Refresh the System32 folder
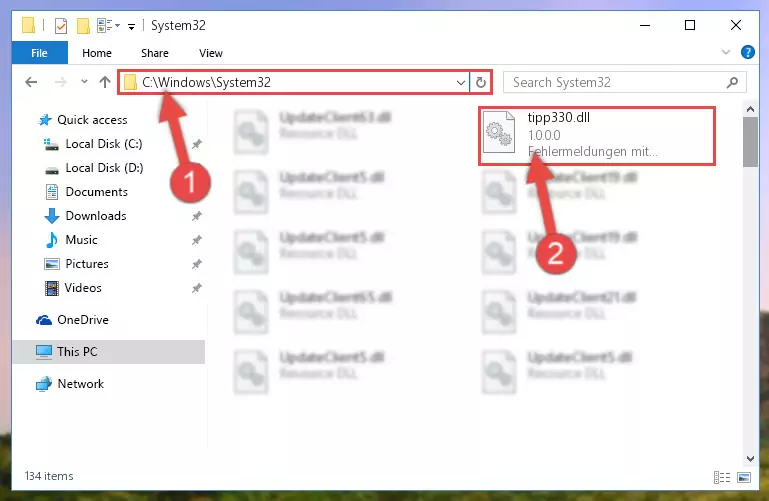 click(x=481, y=82)
